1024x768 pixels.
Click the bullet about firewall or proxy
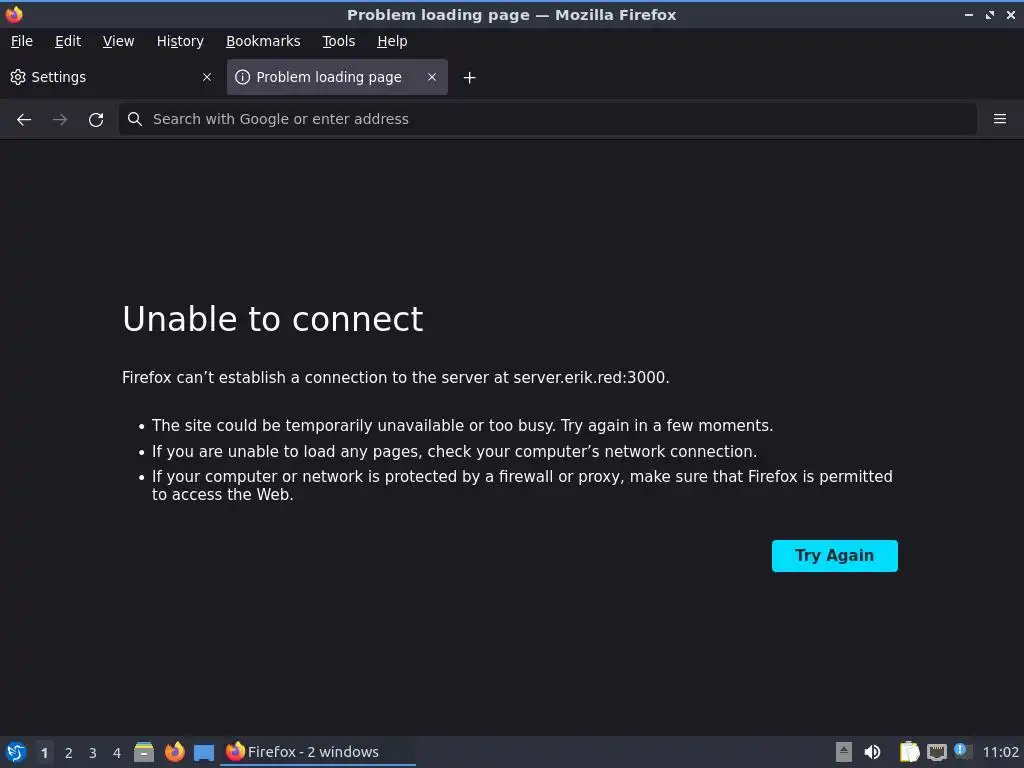[x=522, y=485]
